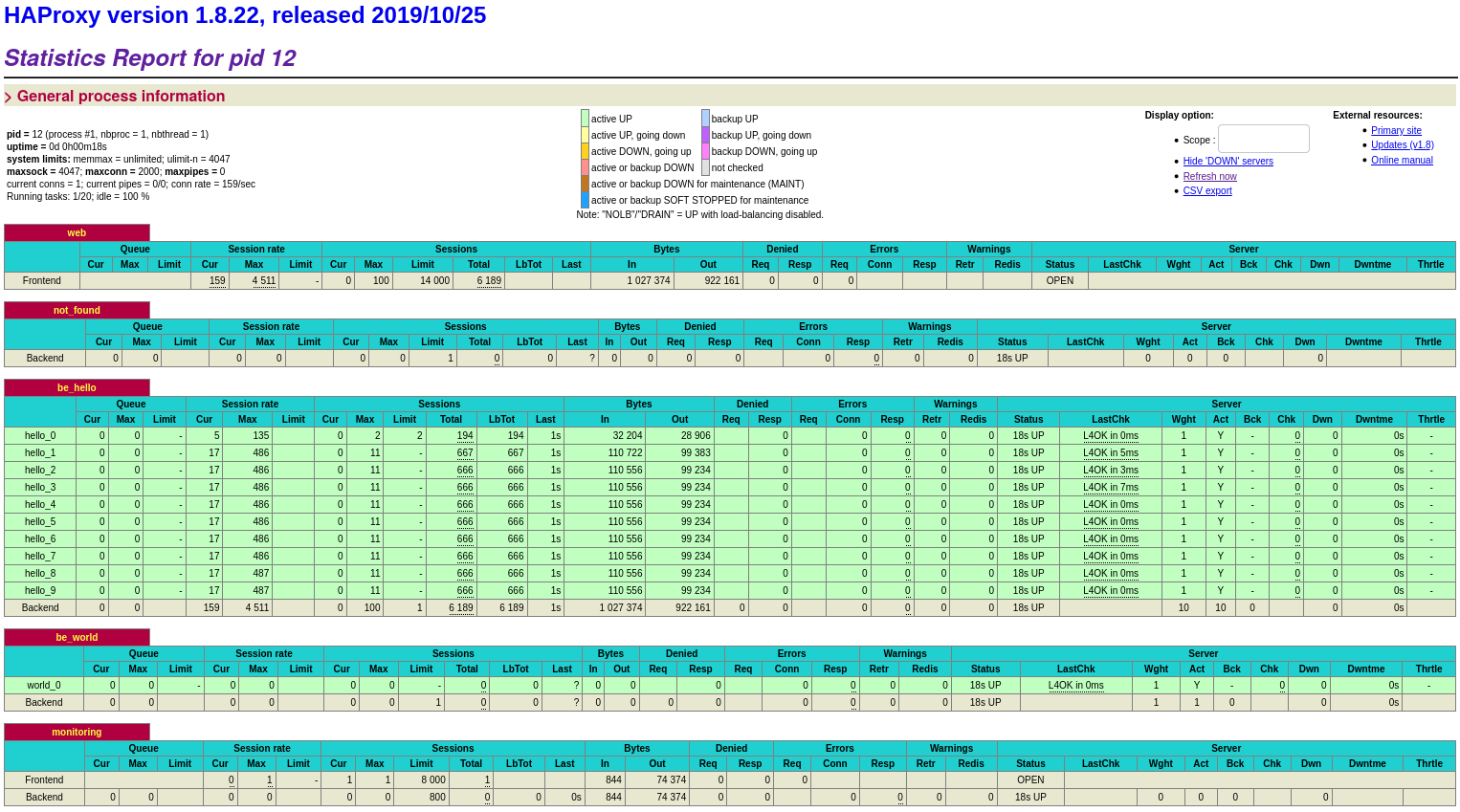
Task: Click the Refresh now link
Action: point(1209,176)
